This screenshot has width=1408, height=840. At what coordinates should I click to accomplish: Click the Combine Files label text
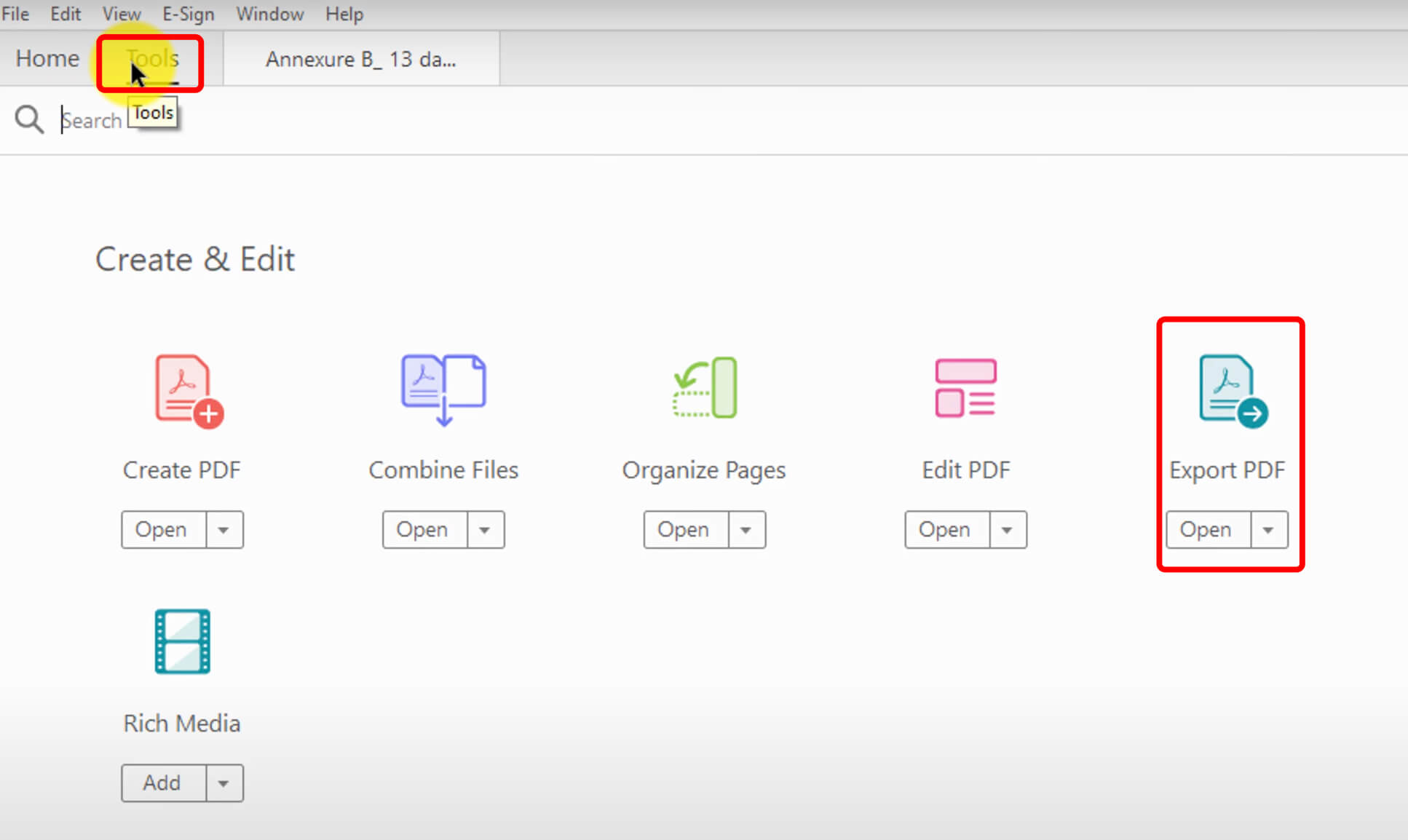pos(443,469)
